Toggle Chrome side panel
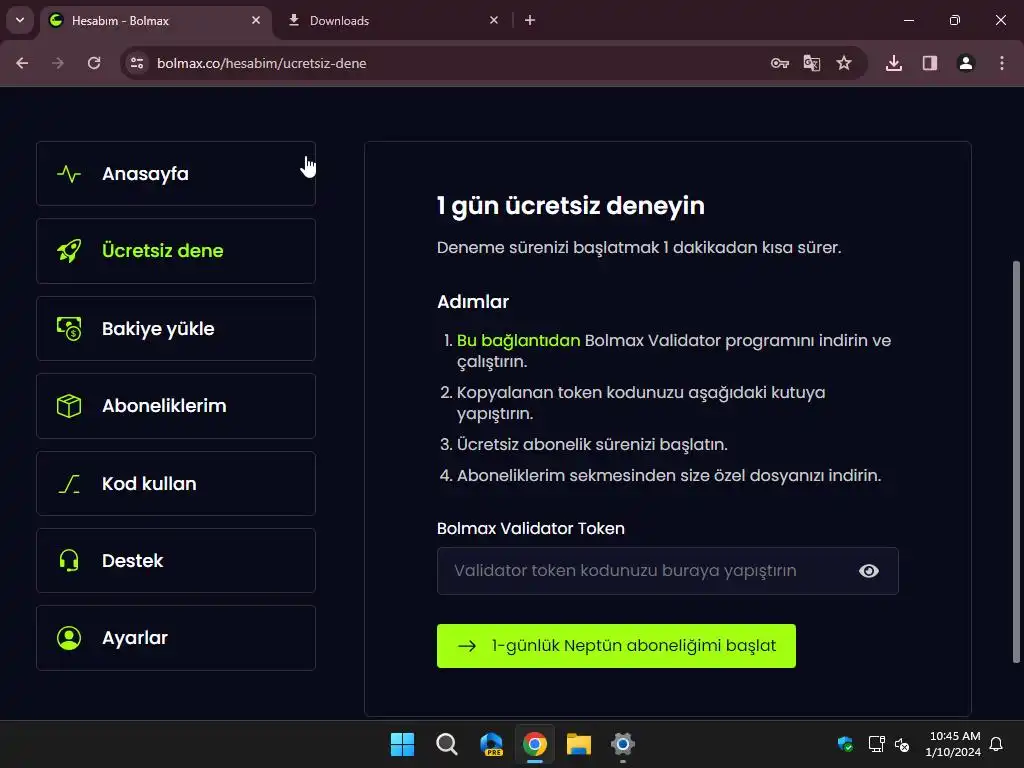1024x768 pixels. (930, 63)
